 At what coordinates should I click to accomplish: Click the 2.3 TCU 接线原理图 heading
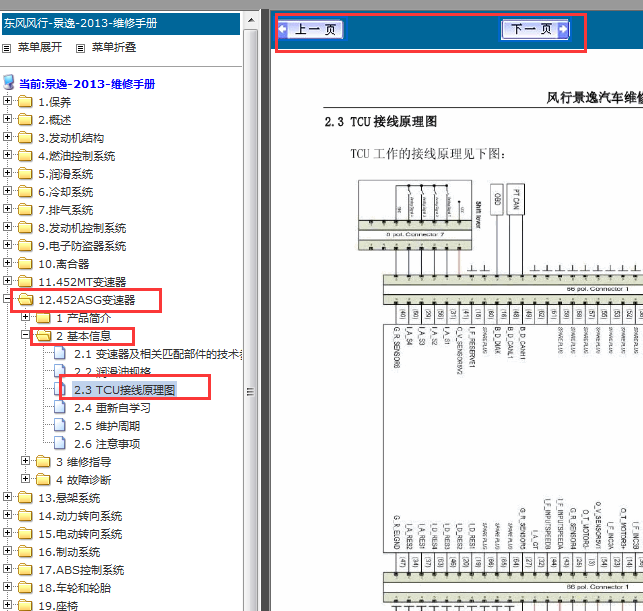tap(381, 122)
